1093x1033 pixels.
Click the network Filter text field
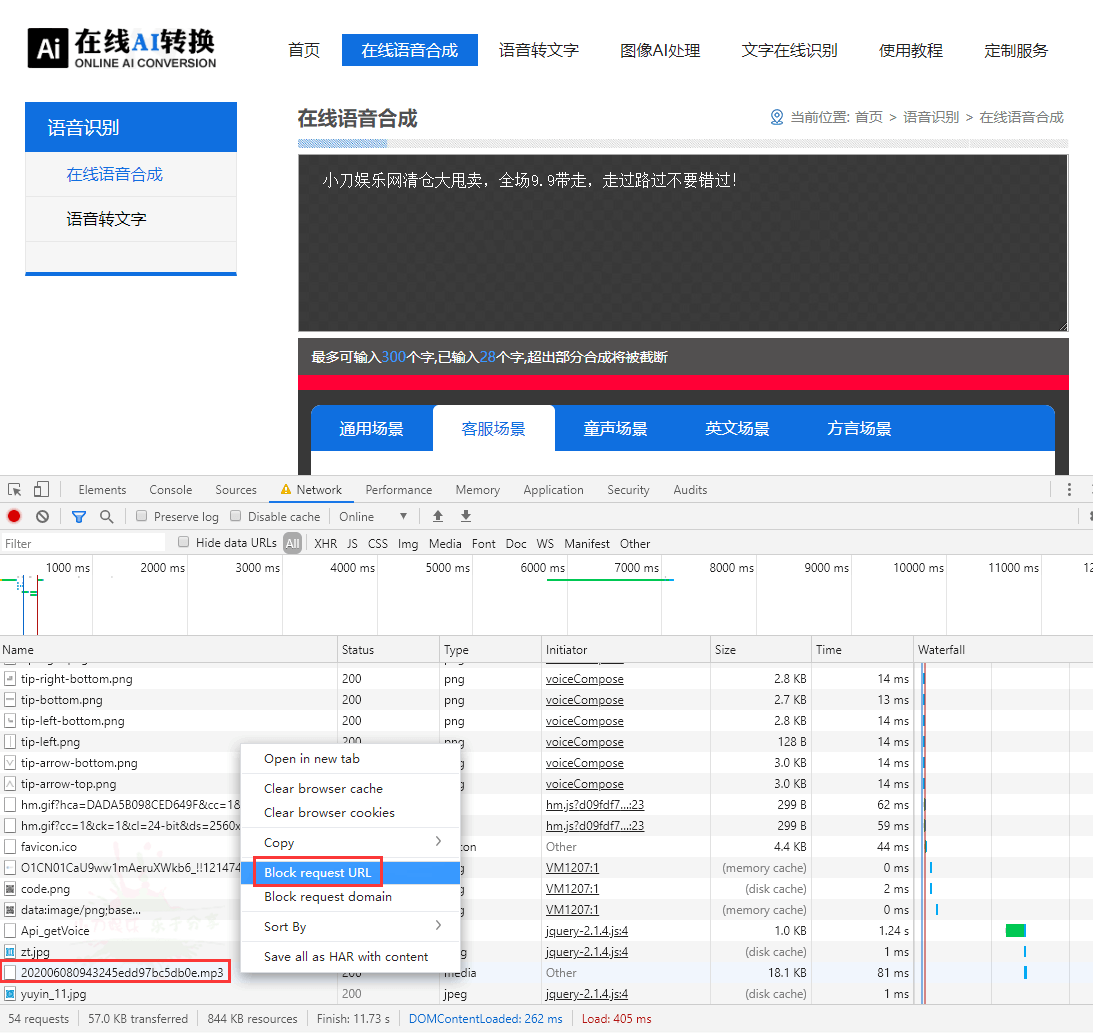click(x=83, y=543)
